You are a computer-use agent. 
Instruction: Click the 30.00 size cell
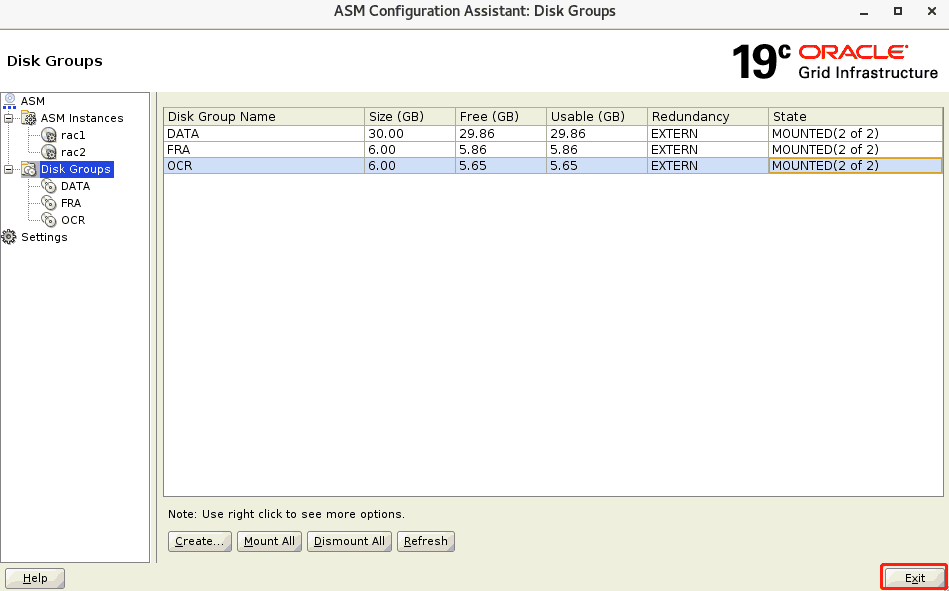410,133
